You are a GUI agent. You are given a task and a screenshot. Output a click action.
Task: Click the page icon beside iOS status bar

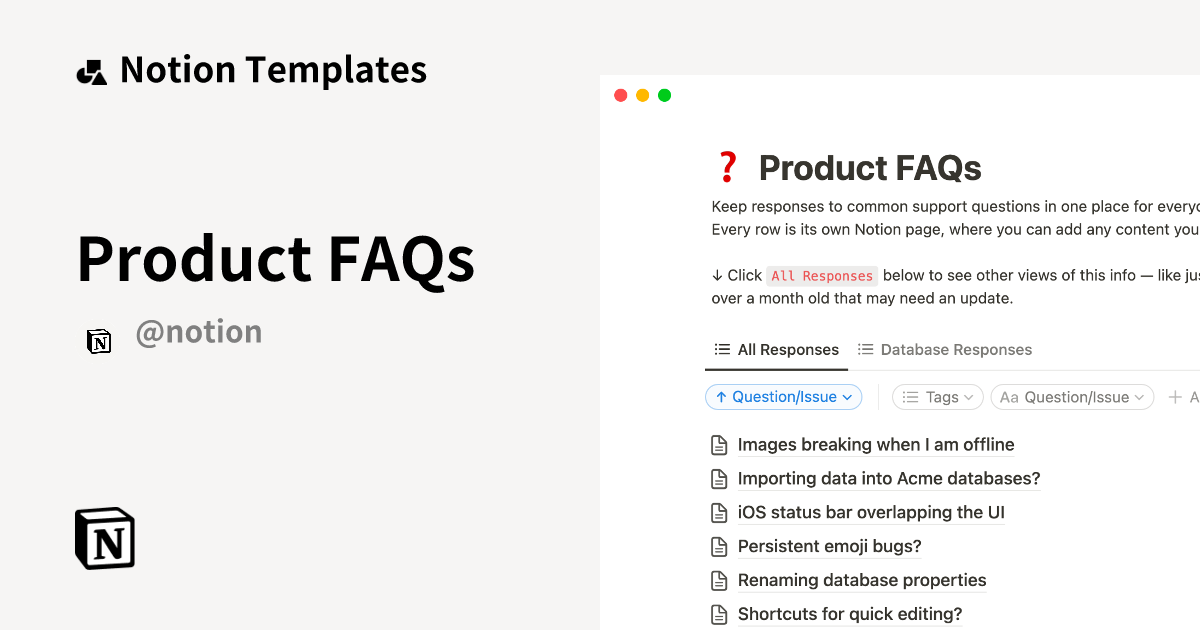(x=718, y=513)
